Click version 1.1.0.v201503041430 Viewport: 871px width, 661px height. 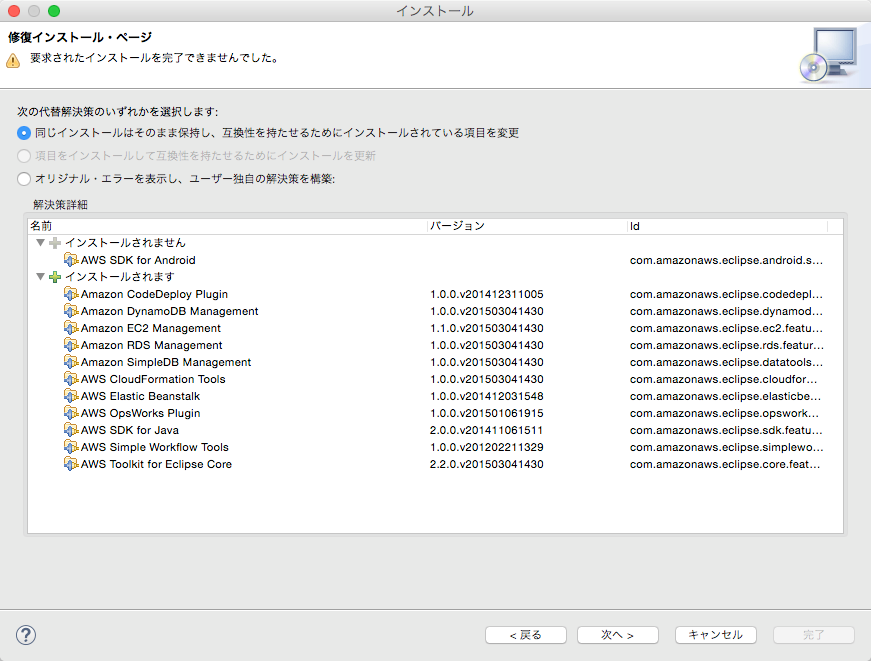[487, 328]
